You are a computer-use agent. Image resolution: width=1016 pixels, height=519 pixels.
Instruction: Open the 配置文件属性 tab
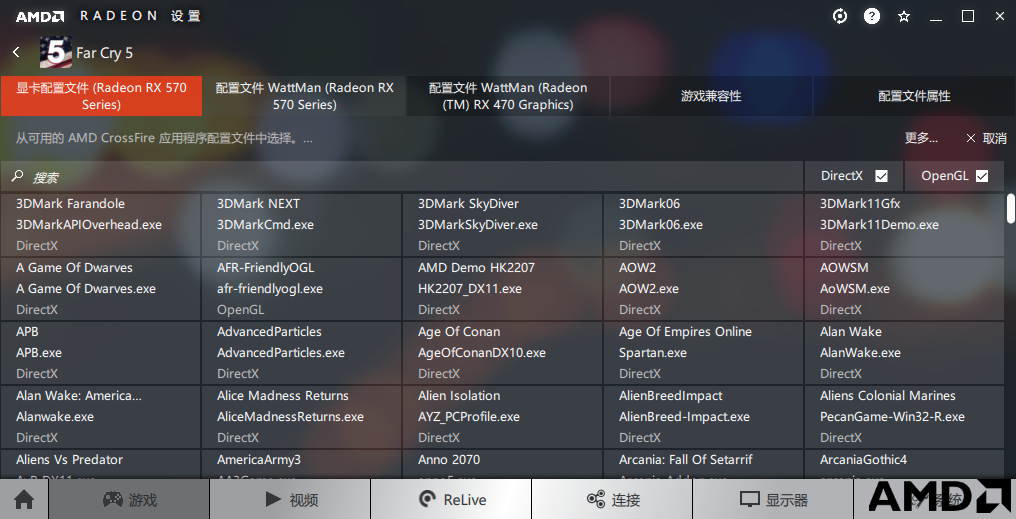(914, 96)
